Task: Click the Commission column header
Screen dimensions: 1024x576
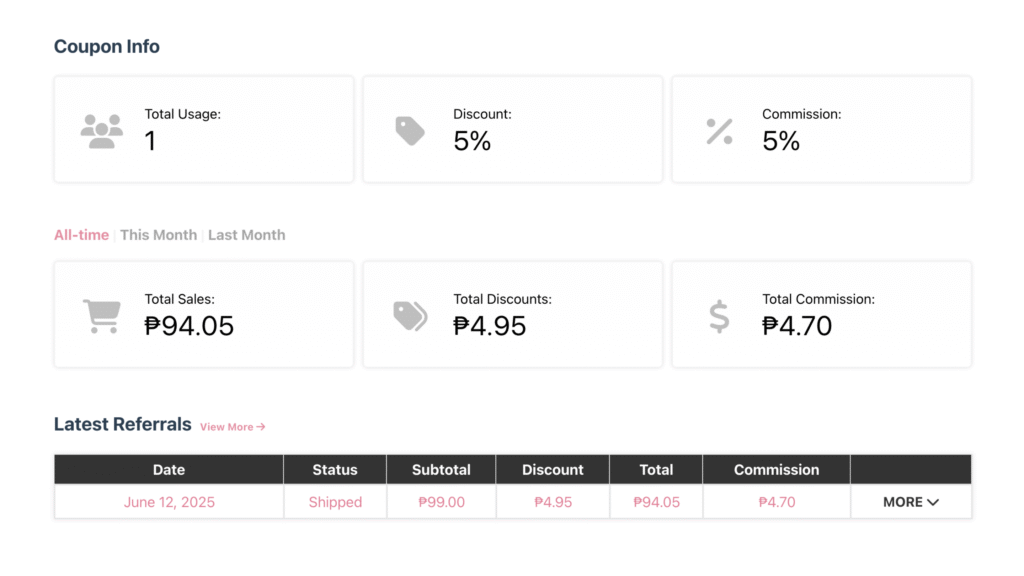Action: coord(776,470)
